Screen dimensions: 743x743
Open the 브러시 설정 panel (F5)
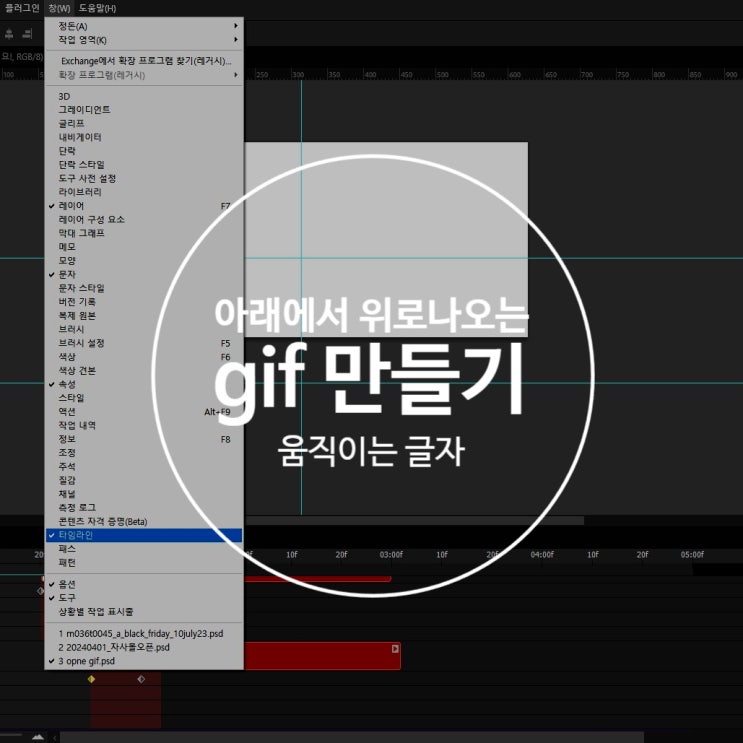(x=144, y=343)
